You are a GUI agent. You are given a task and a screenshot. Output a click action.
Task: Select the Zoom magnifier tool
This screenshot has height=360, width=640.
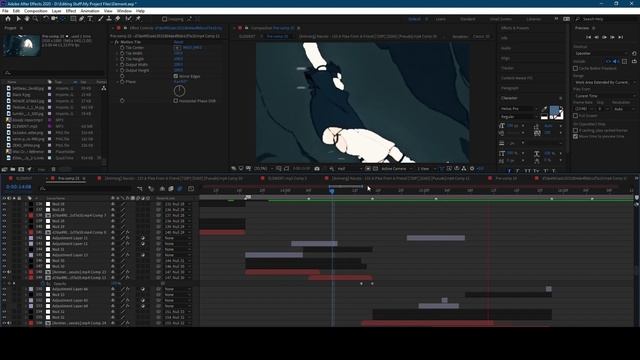[36, 19]
